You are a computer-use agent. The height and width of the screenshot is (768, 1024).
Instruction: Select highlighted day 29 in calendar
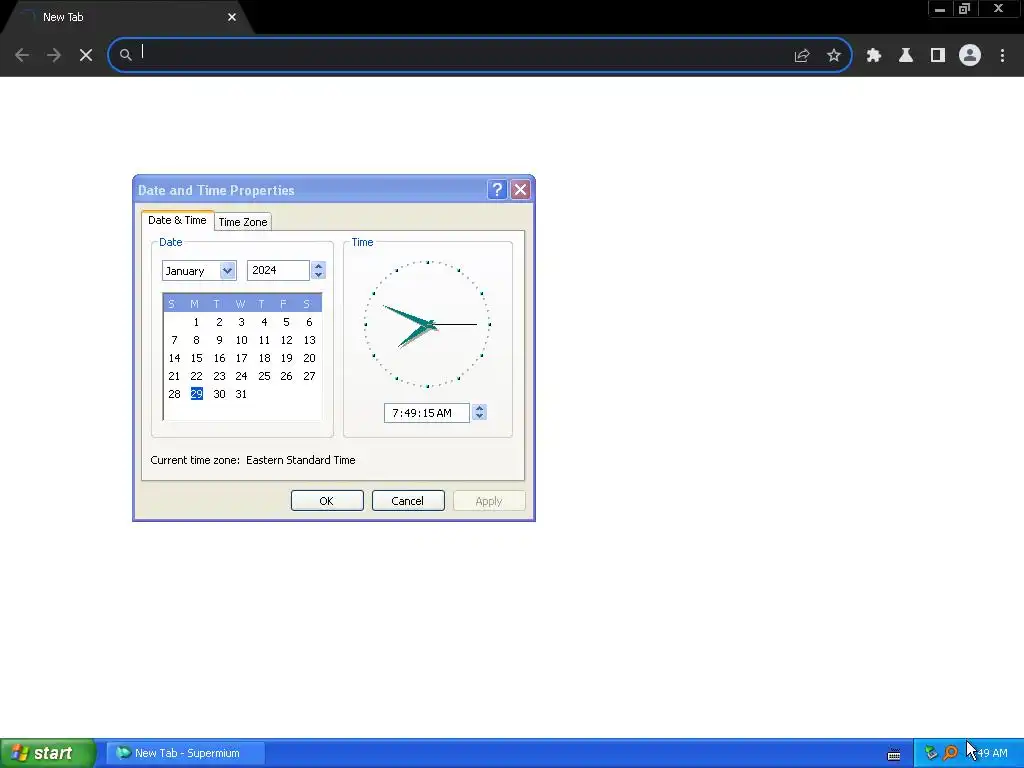pos(197,394)
